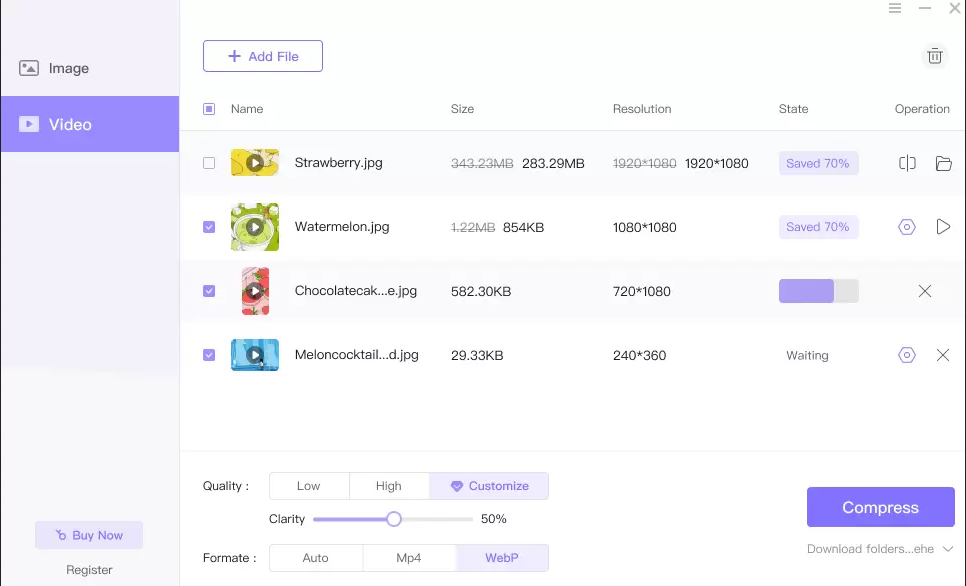Click the Name column header
This screenshot has width=966, height=586.
point(247,109)
